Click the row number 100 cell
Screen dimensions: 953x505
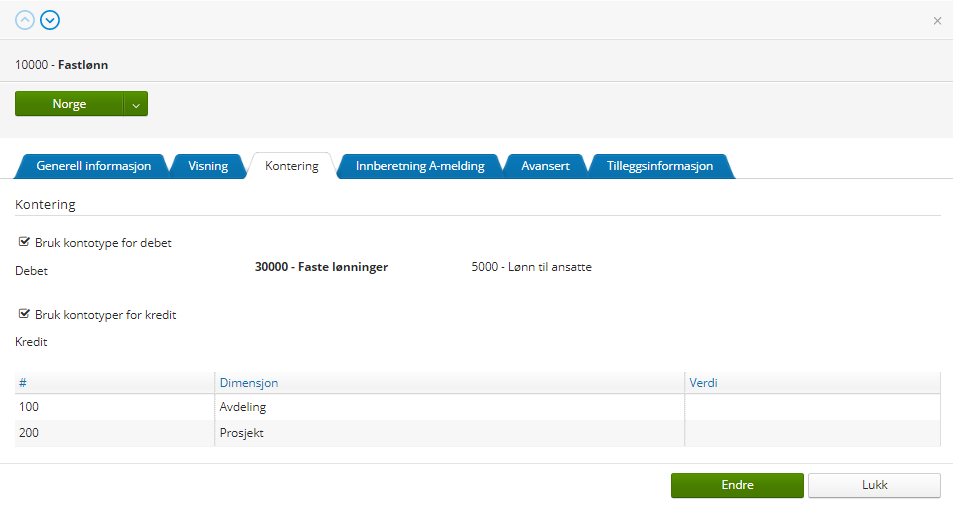[115, 407]
